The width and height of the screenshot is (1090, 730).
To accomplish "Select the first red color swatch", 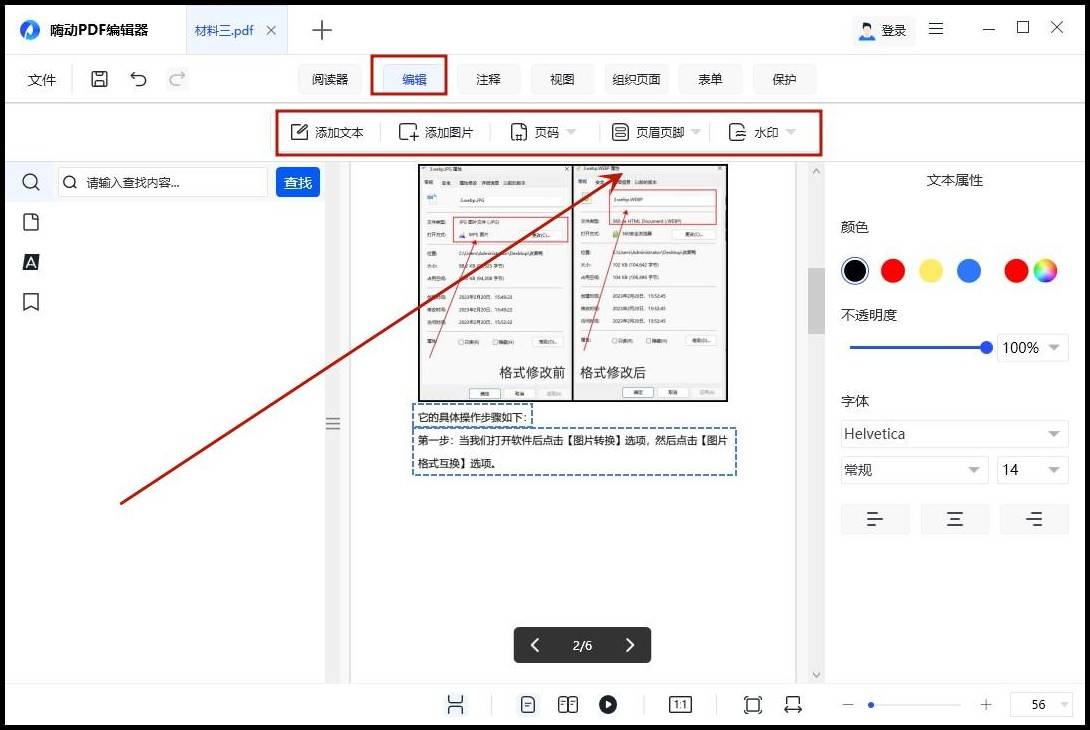I will click(x=893, y=270).
